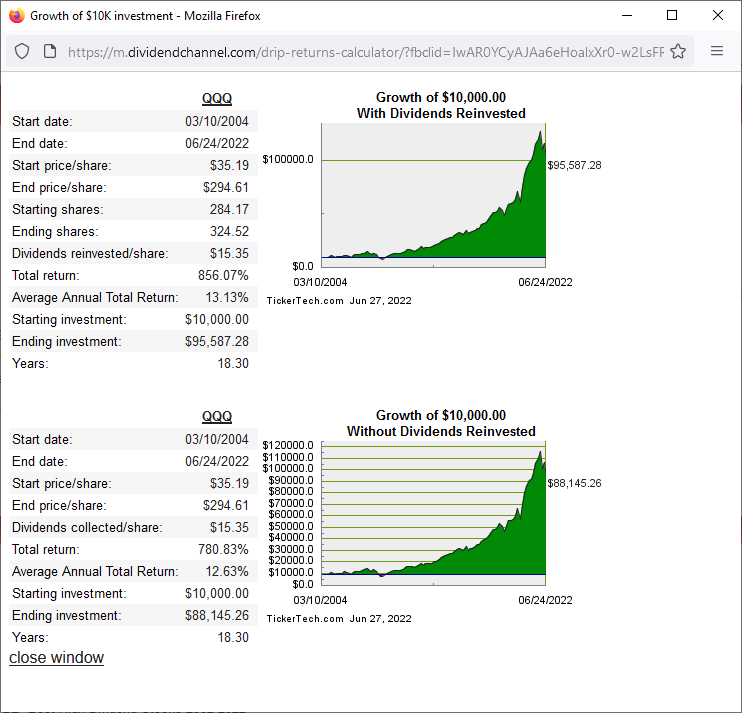The width and height of the screenshot is (742, 713).
Task: Click the 856.07% total return value
Action: [223, 275]
